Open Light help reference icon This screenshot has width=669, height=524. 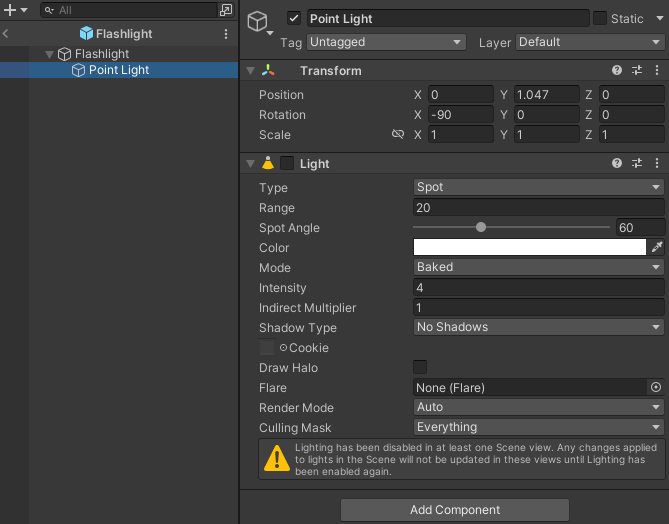click(617, 163)
